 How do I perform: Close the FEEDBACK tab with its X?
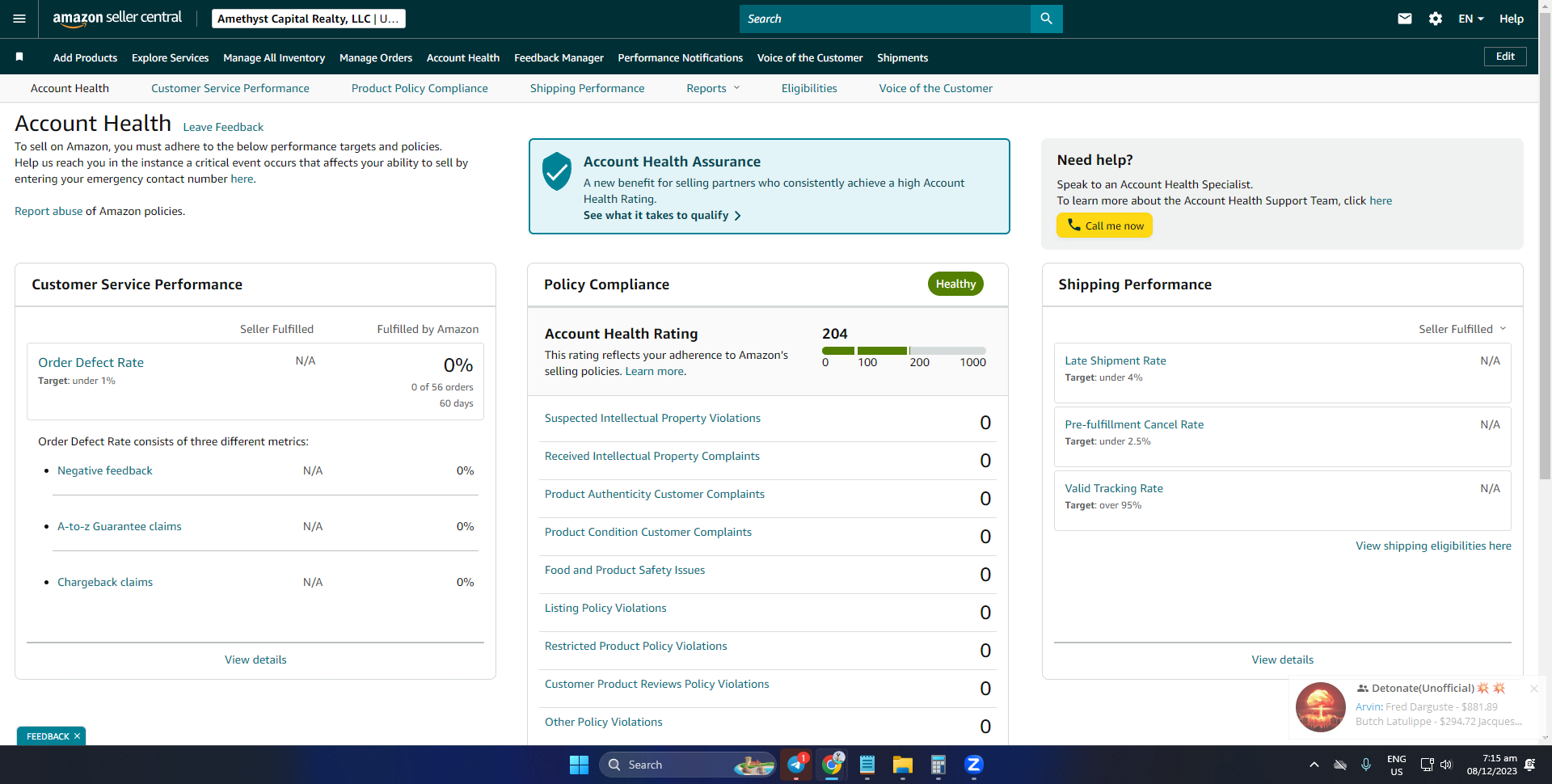click(x=77, y=736)
